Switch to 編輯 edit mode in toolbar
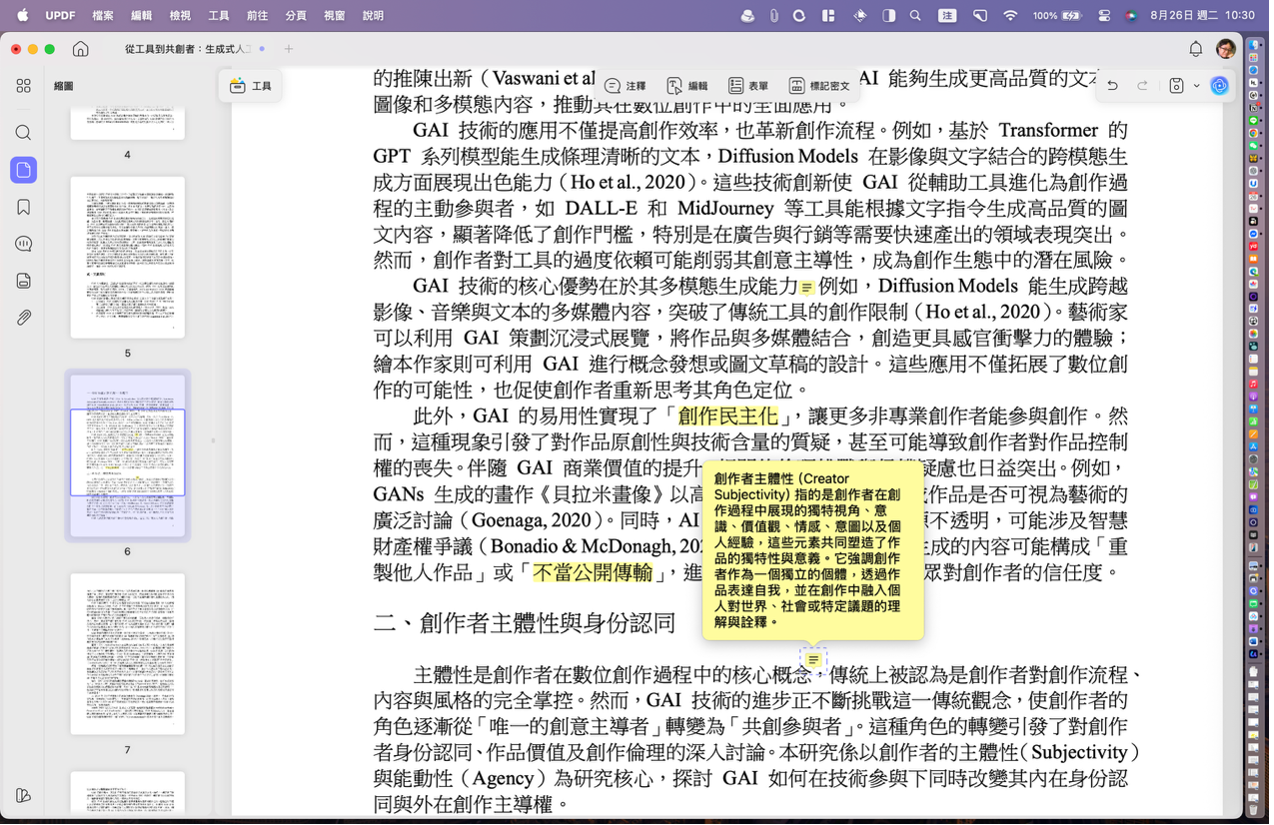Viewport: 1274px width, 825px height. 688,86
